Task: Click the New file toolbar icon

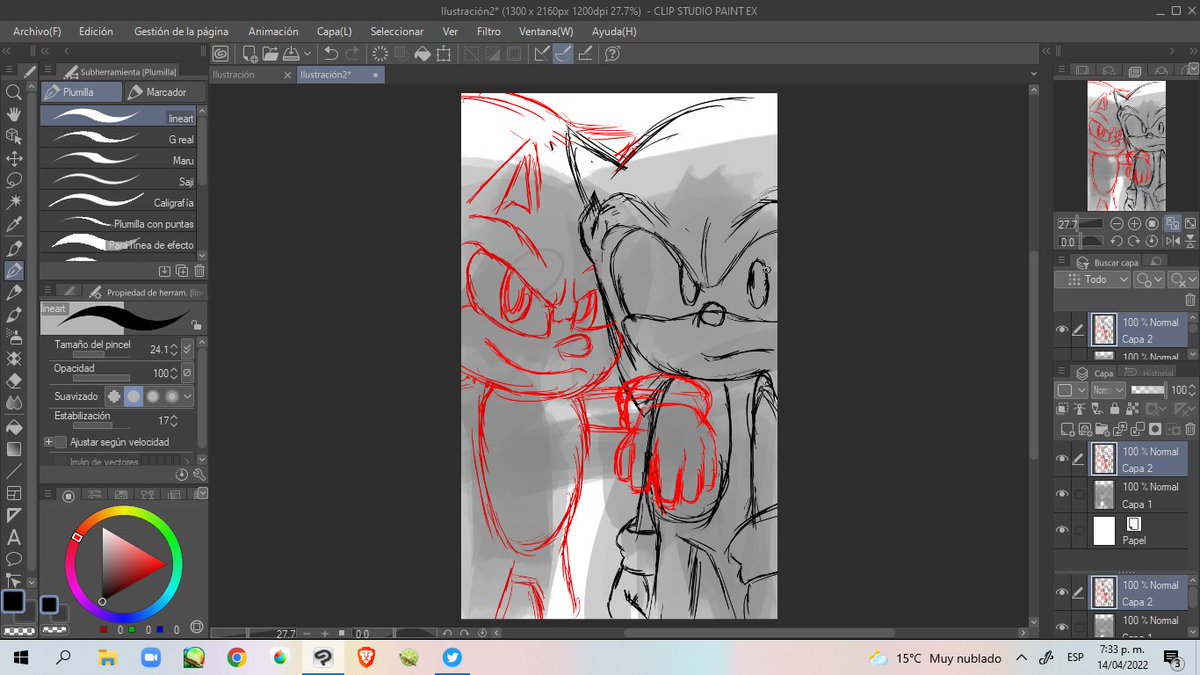Action: point(250,54)
